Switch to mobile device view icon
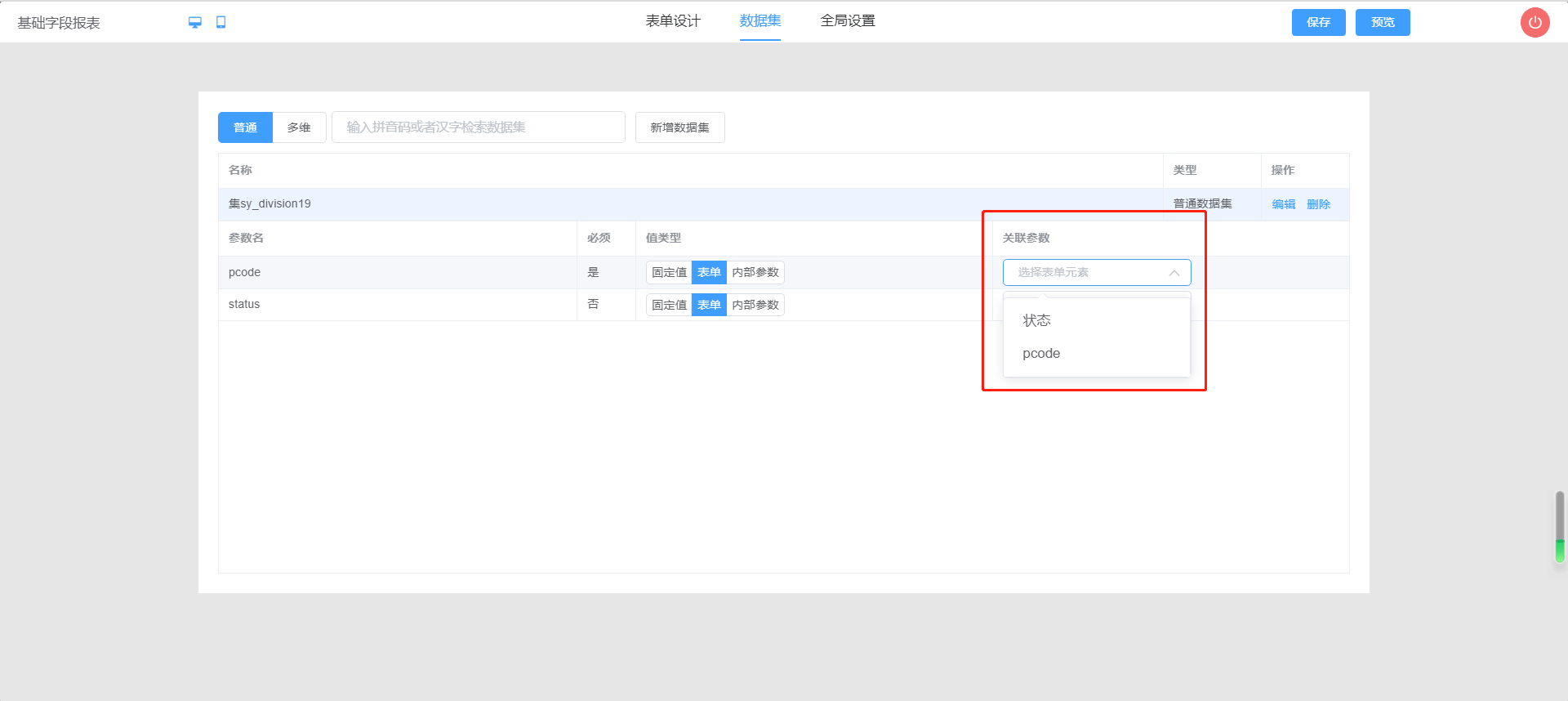 pyautogui.click(x=220, y=22)
